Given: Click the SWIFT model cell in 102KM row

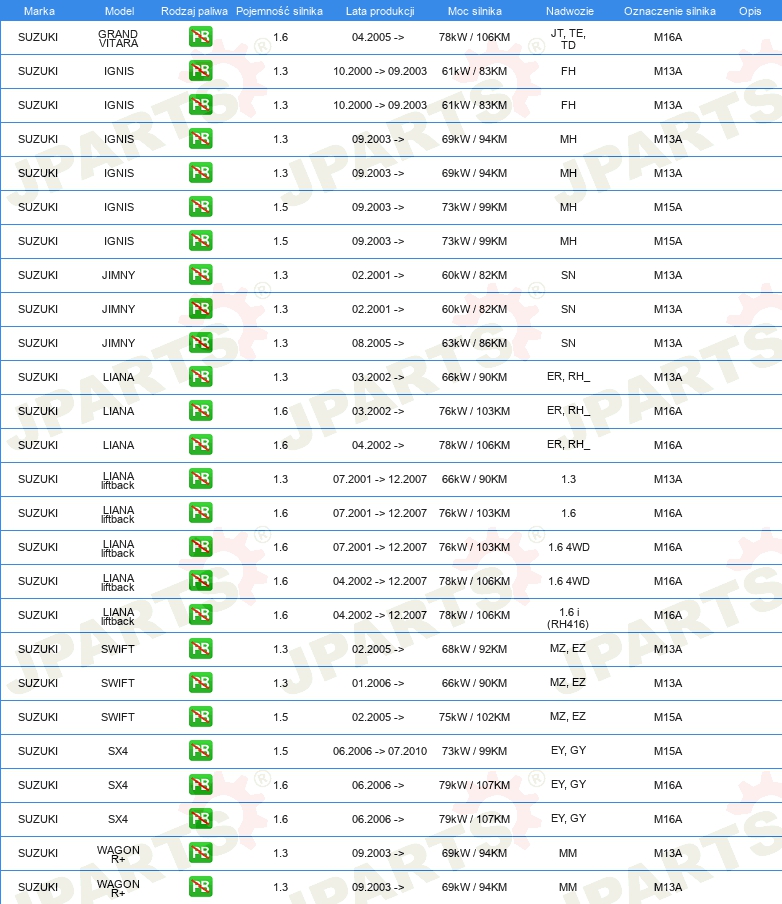Looking at the screenshot, I should coord(118,718).
